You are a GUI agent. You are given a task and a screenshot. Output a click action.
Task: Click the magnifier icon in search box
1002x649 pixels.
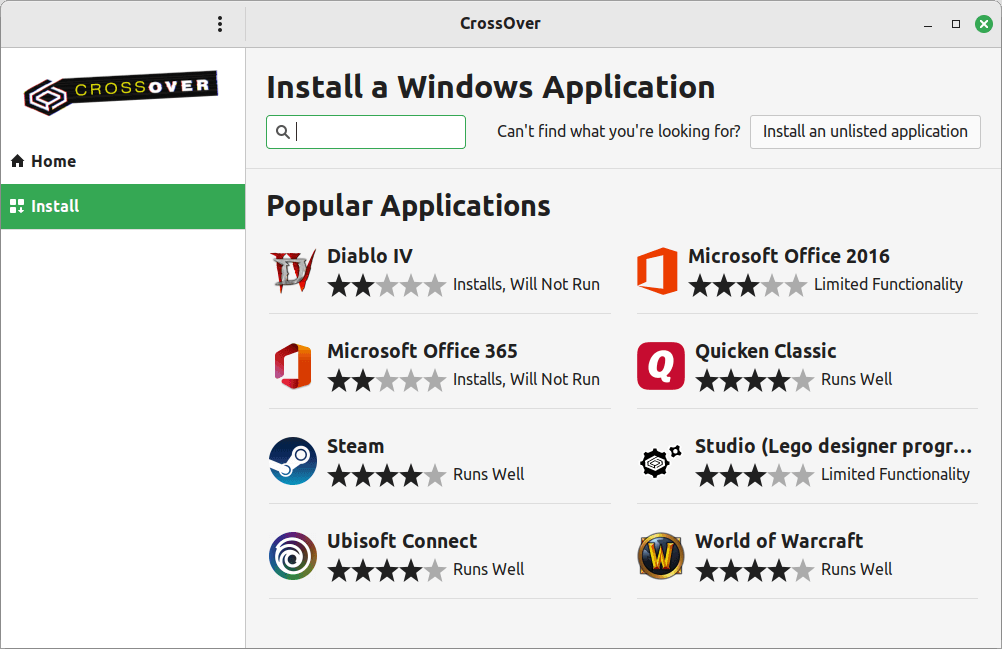pos(283,132)
